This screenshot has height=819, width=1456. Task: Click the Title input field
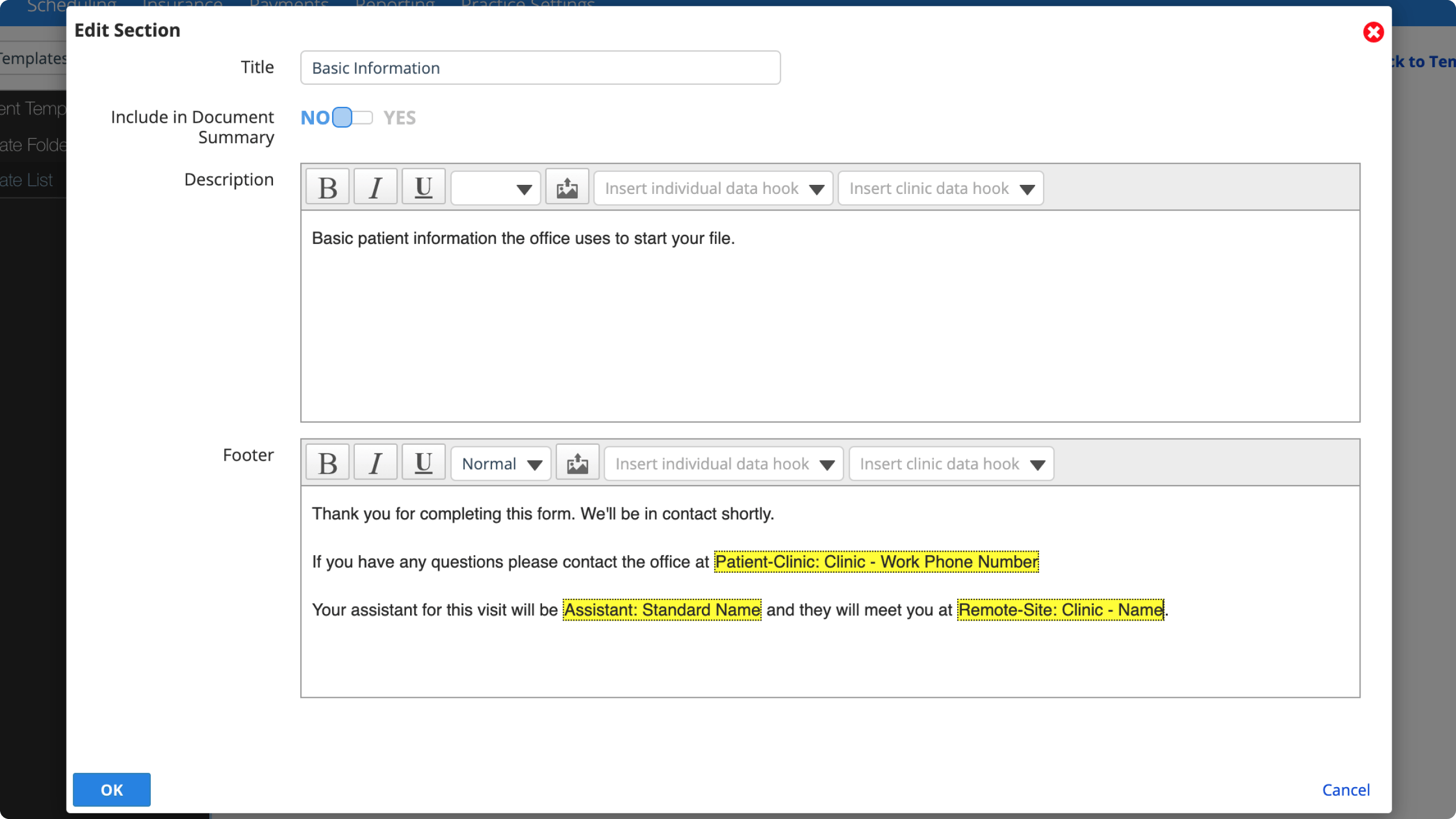coord(541,68)
